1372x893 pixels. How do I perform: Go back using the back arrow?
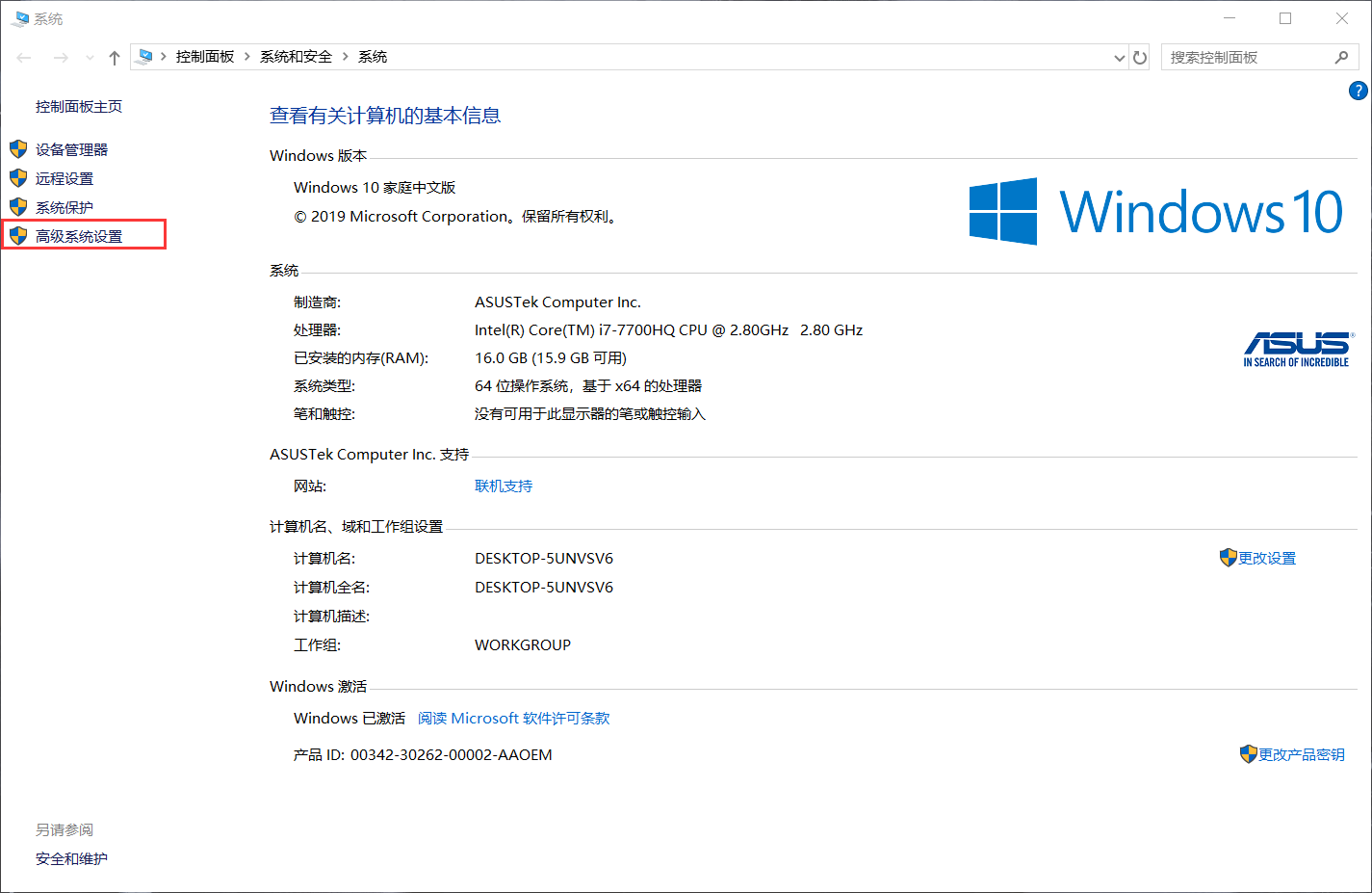point(24,58)
